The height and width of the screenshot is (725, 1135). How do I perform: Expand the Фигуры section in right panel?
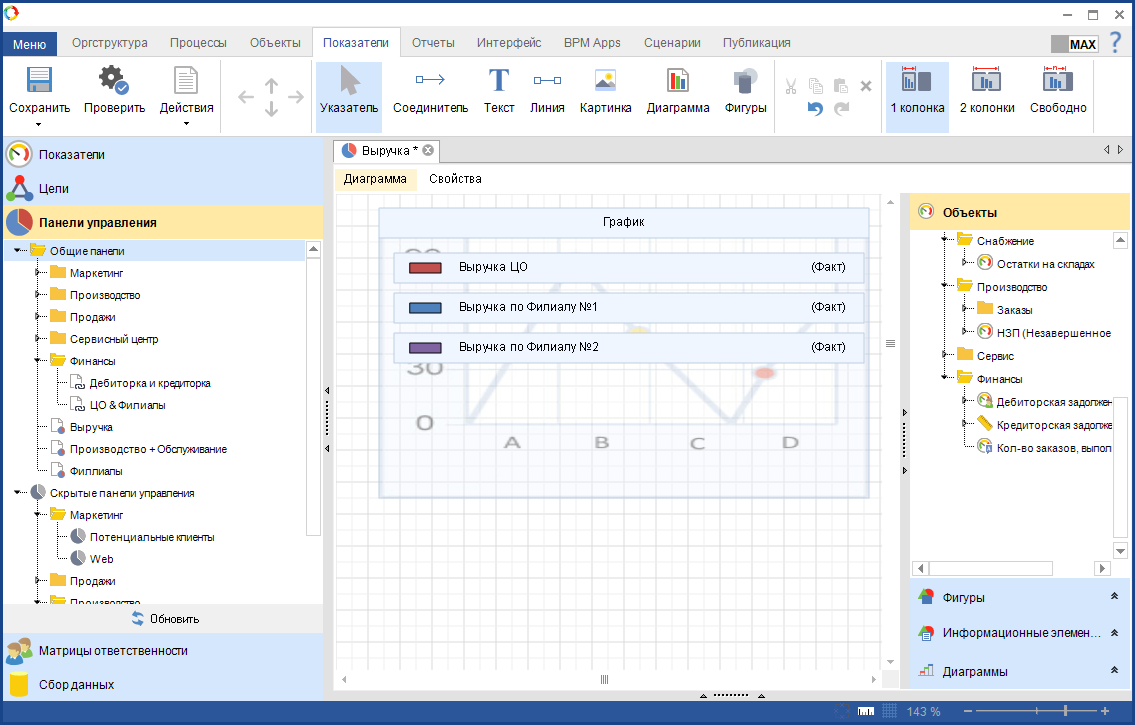1114,597
